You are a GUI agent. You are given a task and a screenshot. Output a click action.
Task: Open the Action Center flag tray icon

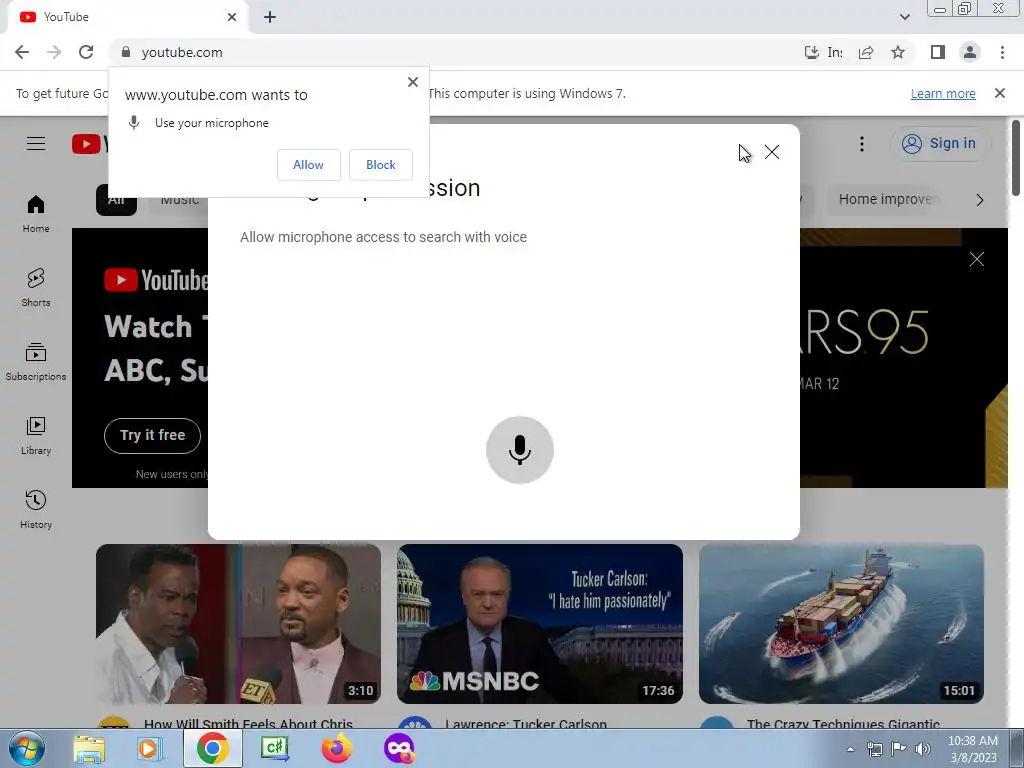899,749
